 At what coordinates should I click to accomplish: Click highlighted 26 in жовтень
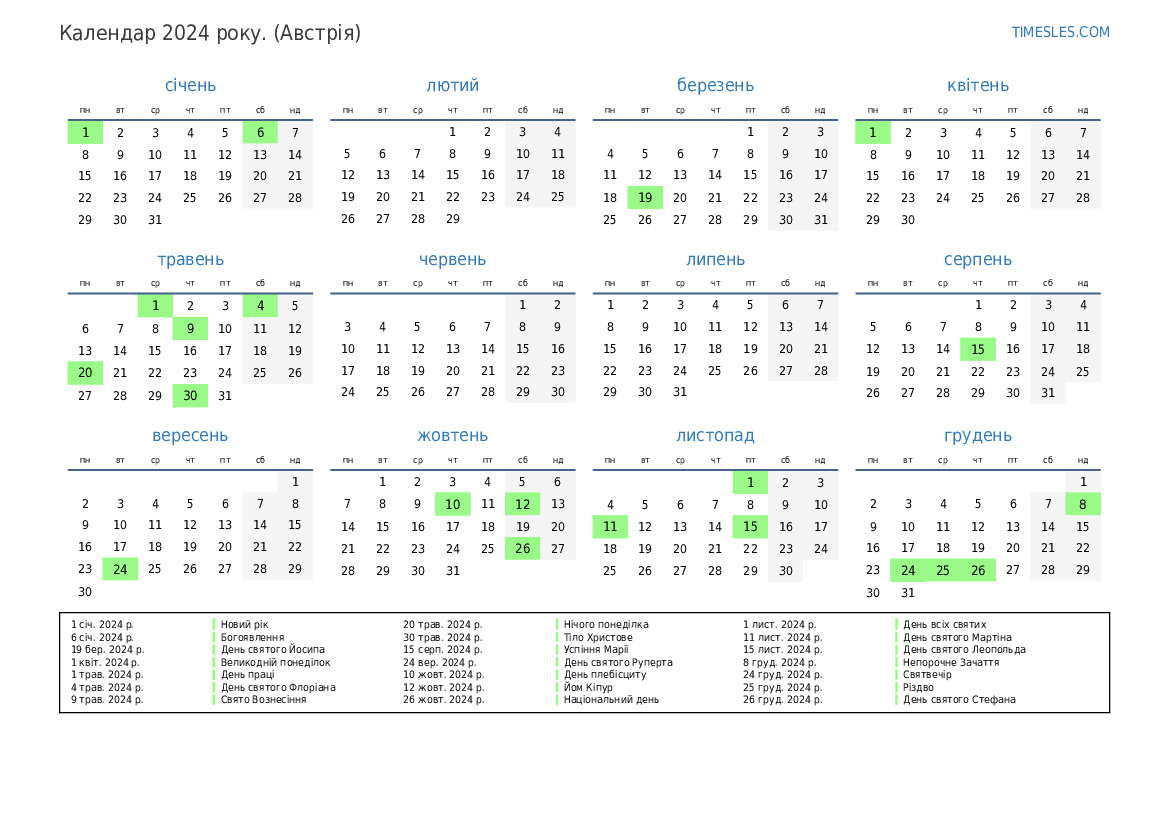point(522,548)
